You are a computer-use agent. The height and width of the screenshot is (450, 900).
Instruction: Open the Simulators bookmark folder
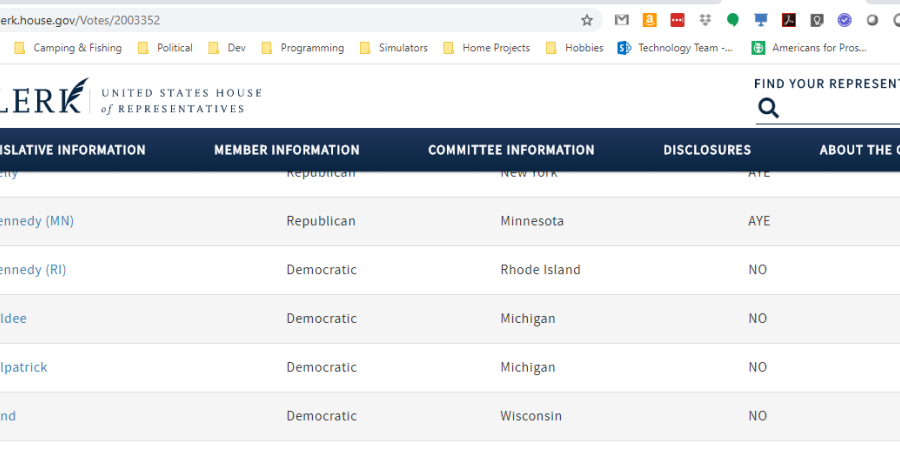click(x=394, y=48)
